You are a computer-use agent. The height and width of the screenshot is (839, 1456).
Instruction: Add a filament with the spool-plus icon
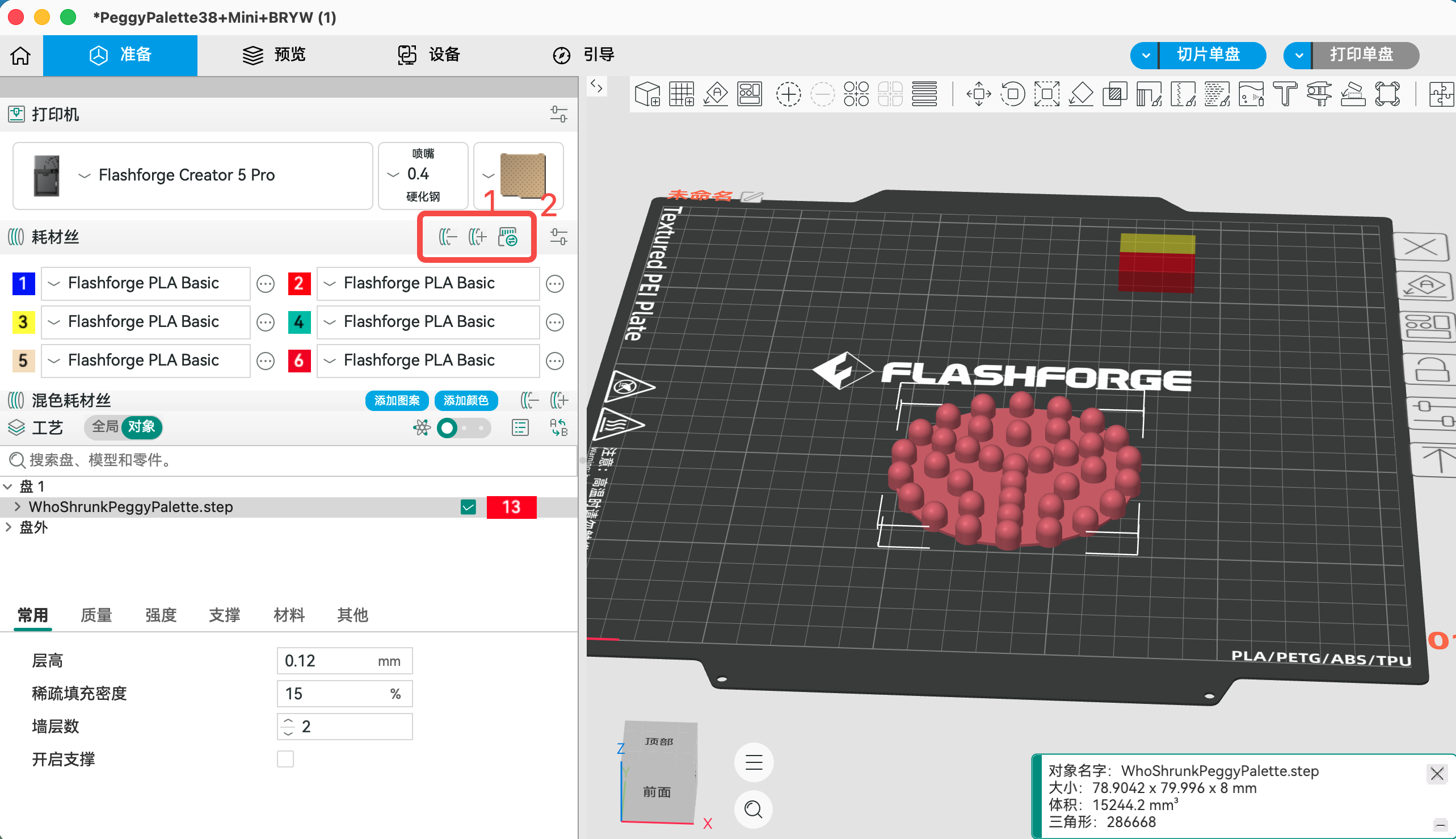click(477, 237)
